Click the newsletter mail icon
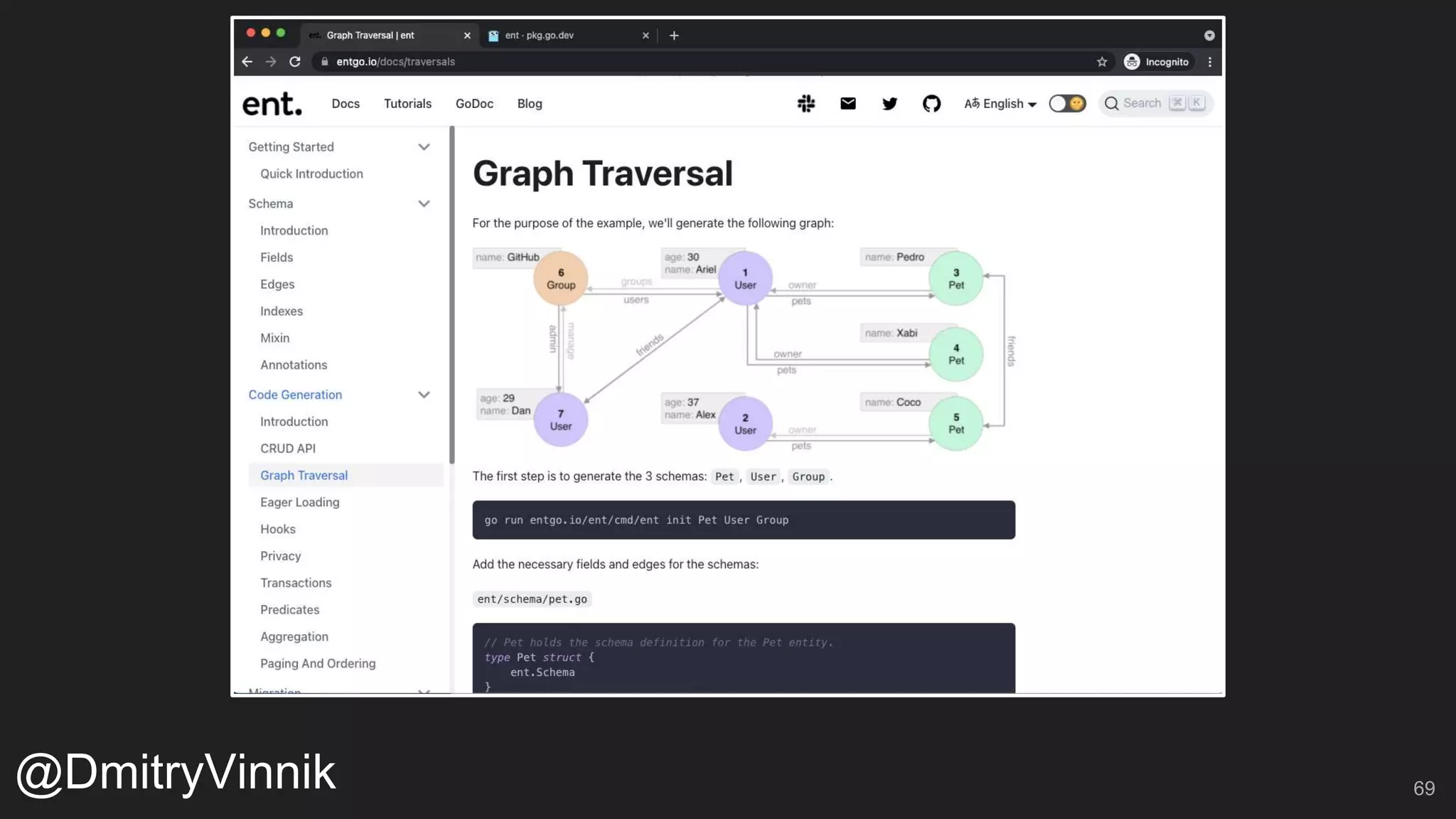This screenshot has height=819, width=1456. tap(847, 104)
